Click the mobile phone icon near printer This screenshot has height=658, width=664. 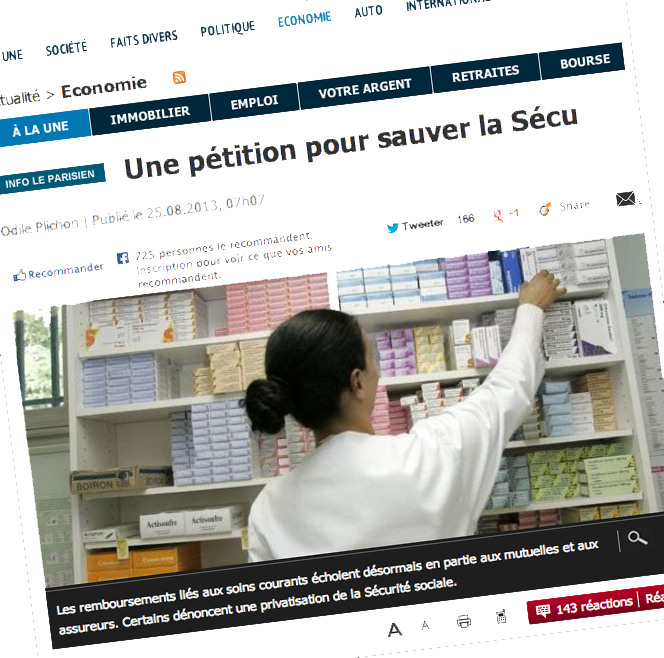(501, 617)
